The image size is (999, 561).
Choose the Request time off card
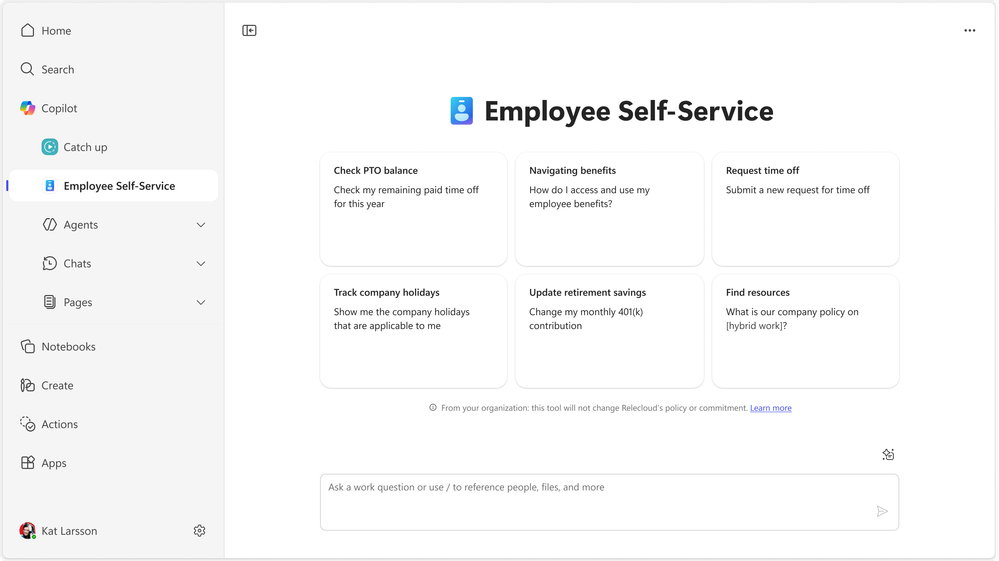pos(805,209)
